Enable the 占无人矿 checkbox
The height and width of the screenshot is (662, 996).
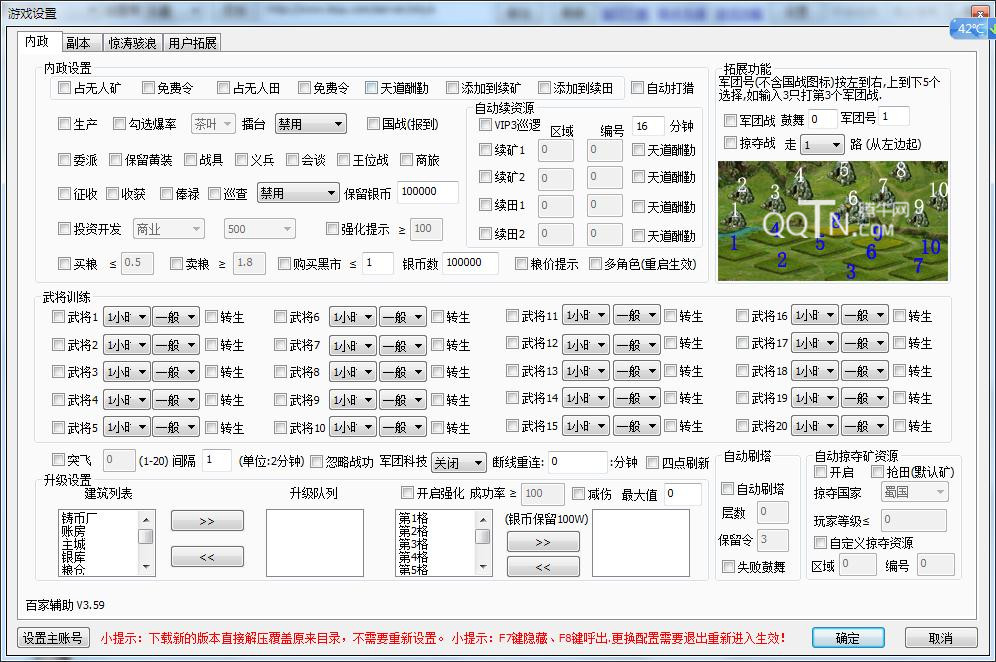pyautogui.click(x=65, y=88)
